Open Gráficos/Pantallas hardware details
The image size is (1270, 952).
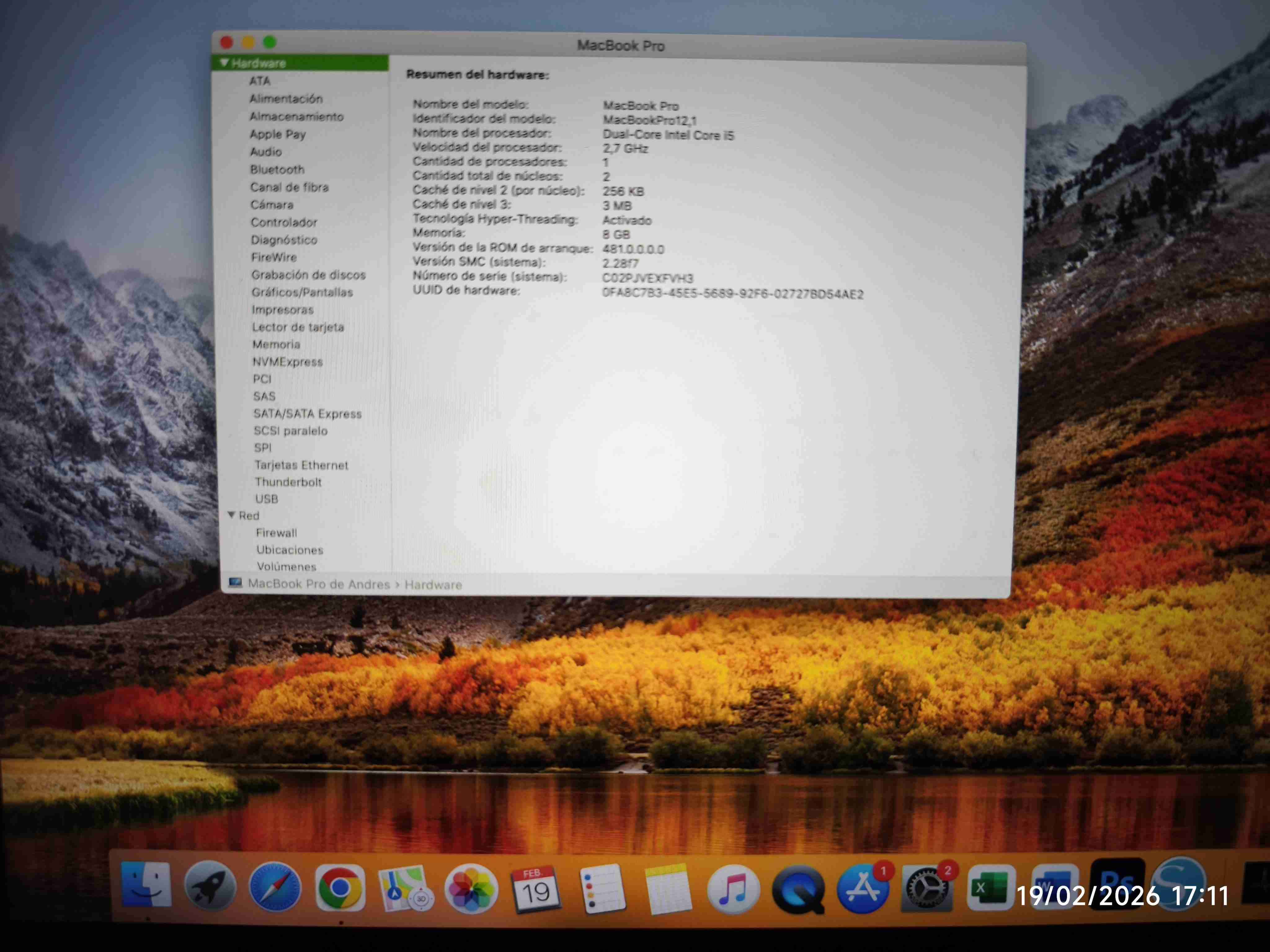point(303,292)
